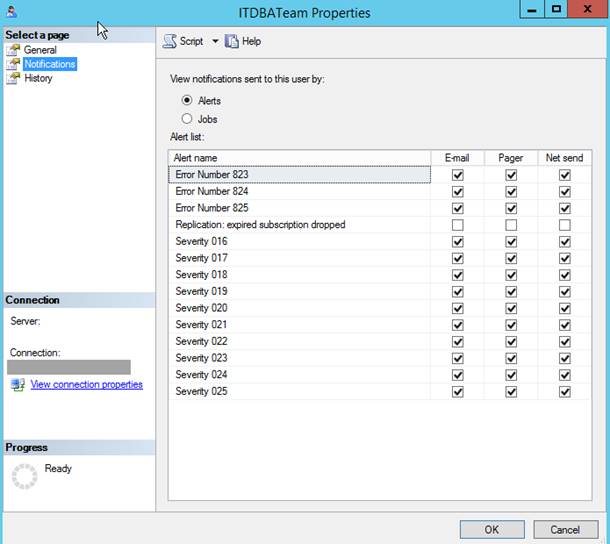Toggle Net send checkbox for Severity 021

[565, 325]
